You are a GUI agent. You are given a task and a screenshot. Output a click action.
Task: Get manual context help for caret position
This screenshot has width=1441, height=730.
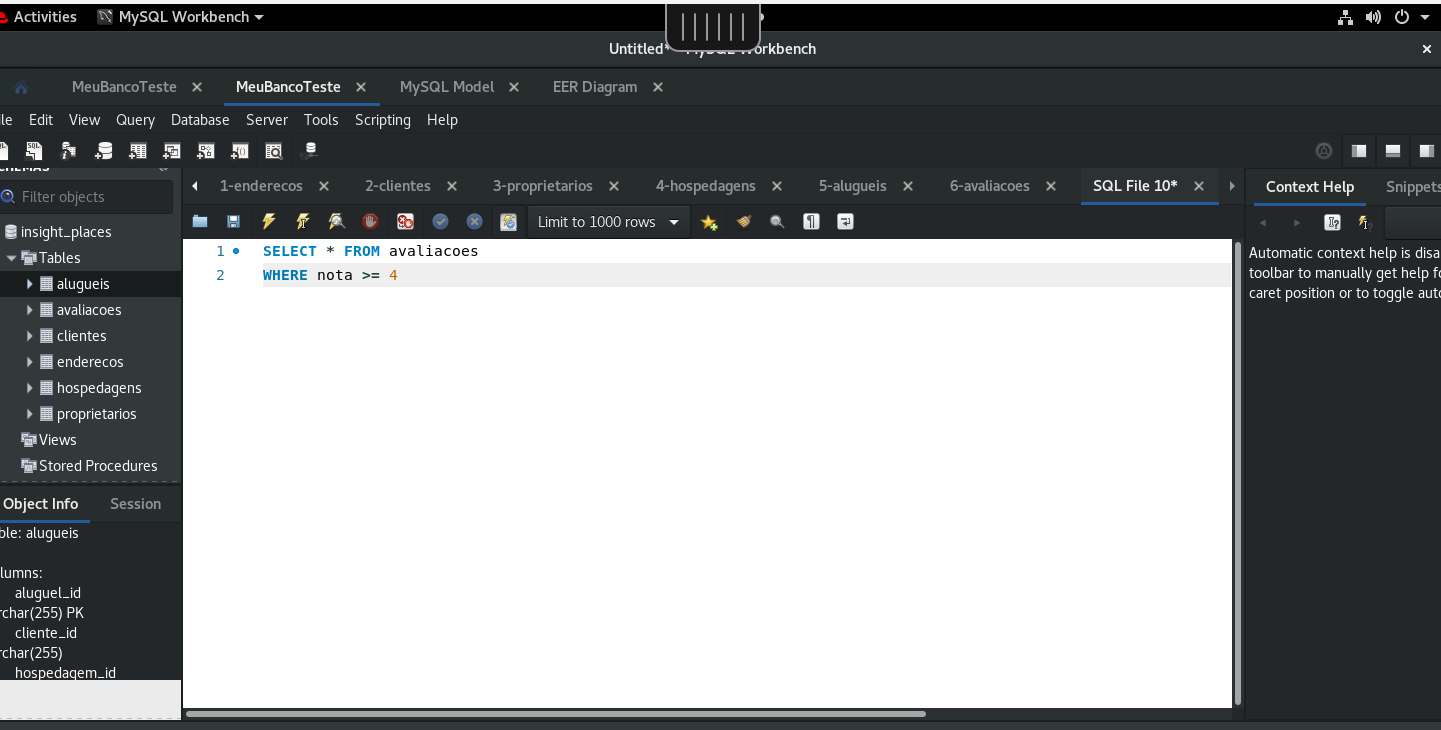(1332, 223)
